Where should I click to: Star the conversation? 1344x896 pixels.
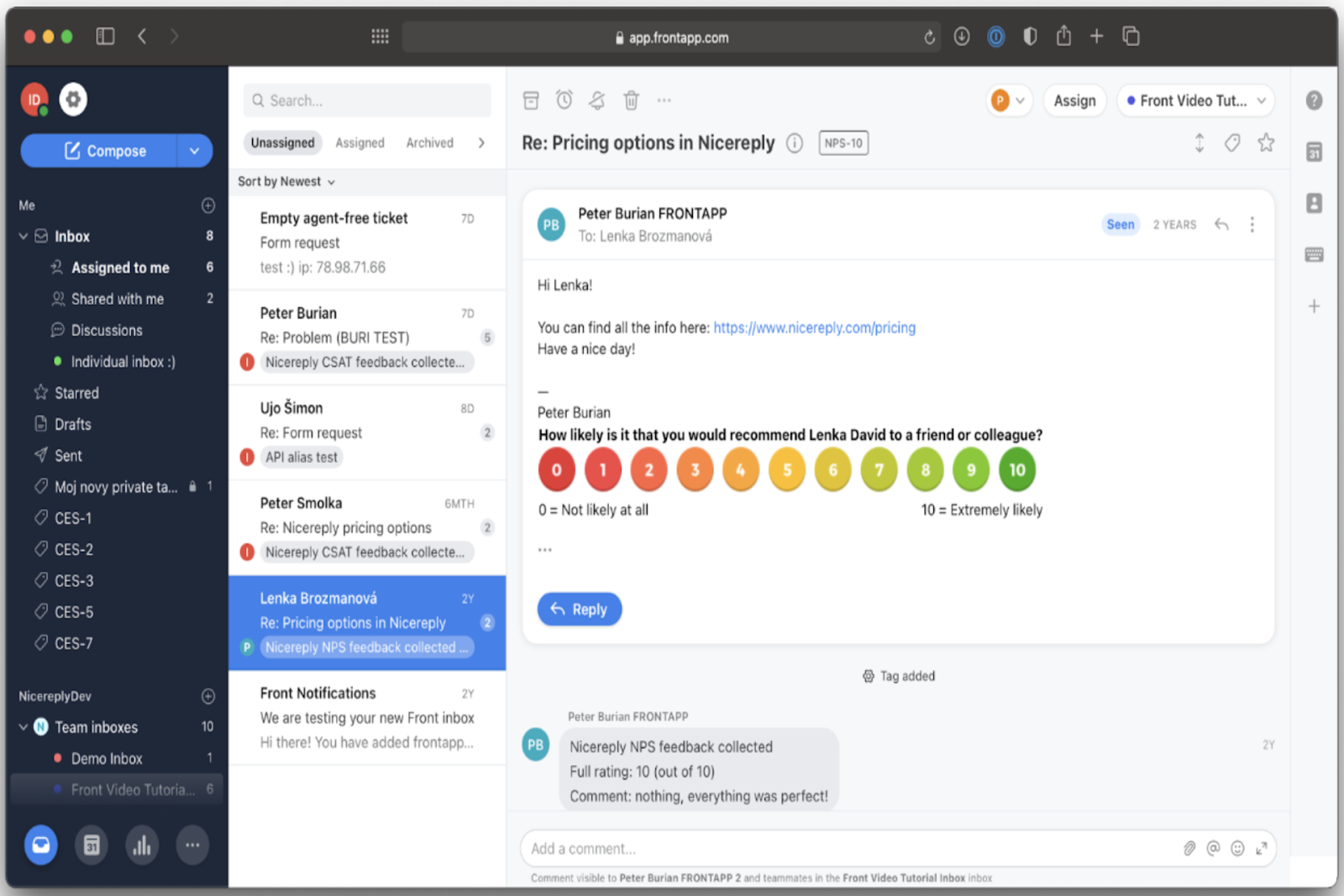pyautogui.click(x=1266, y=143)
